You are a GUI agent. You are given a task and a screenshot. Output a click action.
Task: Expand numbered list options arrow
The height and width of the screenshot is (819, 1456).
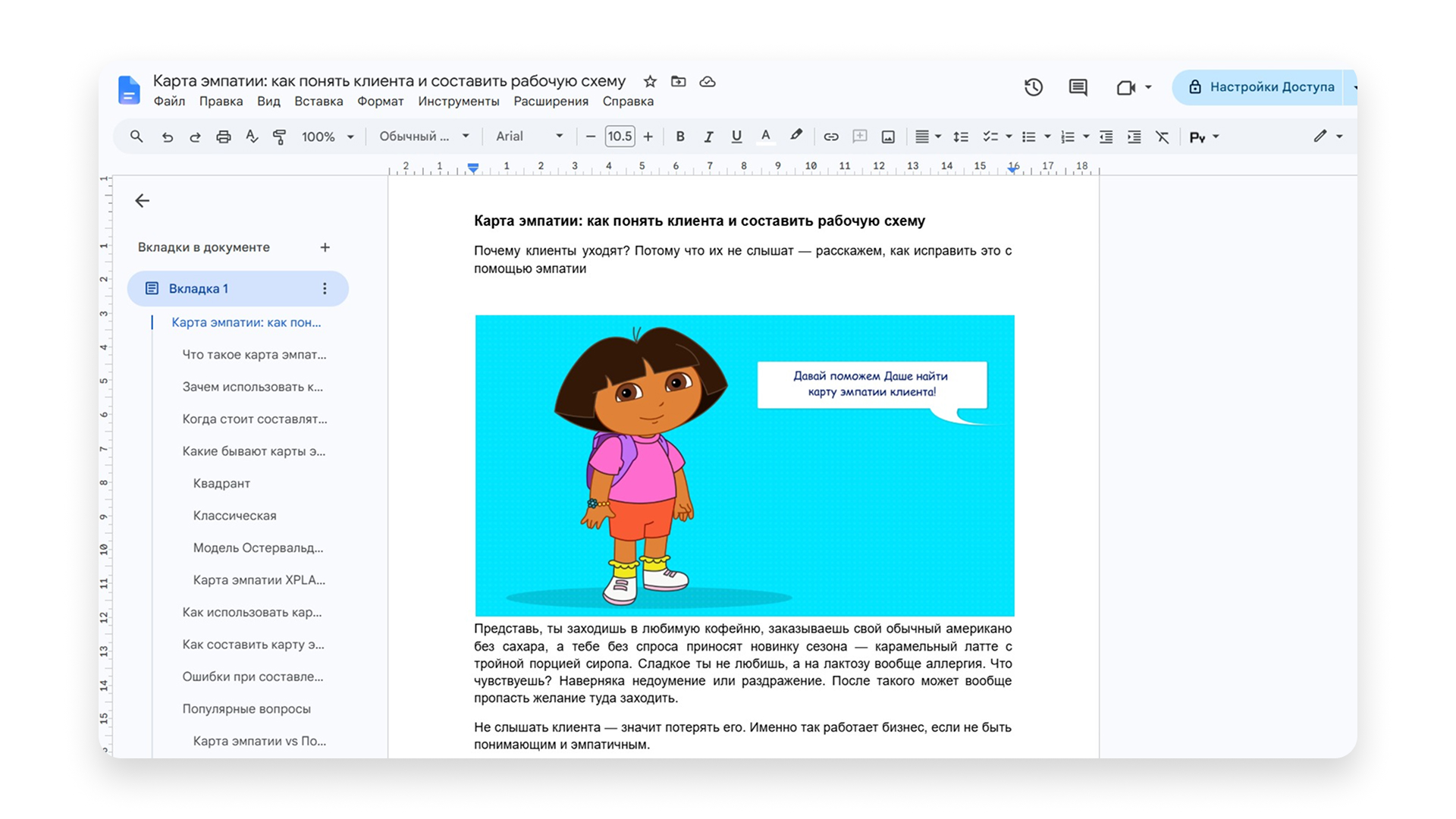[1086, 136]
